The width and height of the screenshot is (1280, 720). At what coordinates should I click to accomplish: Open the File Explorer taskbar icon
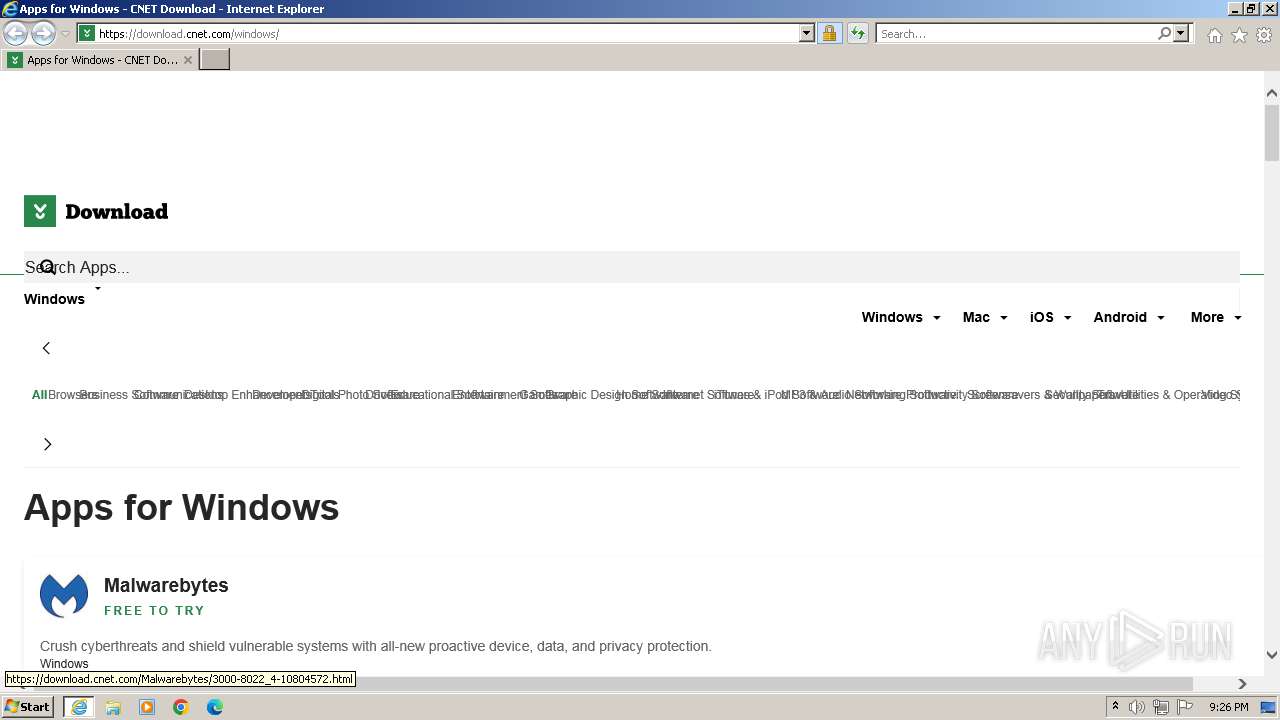(x=113, y=707)
